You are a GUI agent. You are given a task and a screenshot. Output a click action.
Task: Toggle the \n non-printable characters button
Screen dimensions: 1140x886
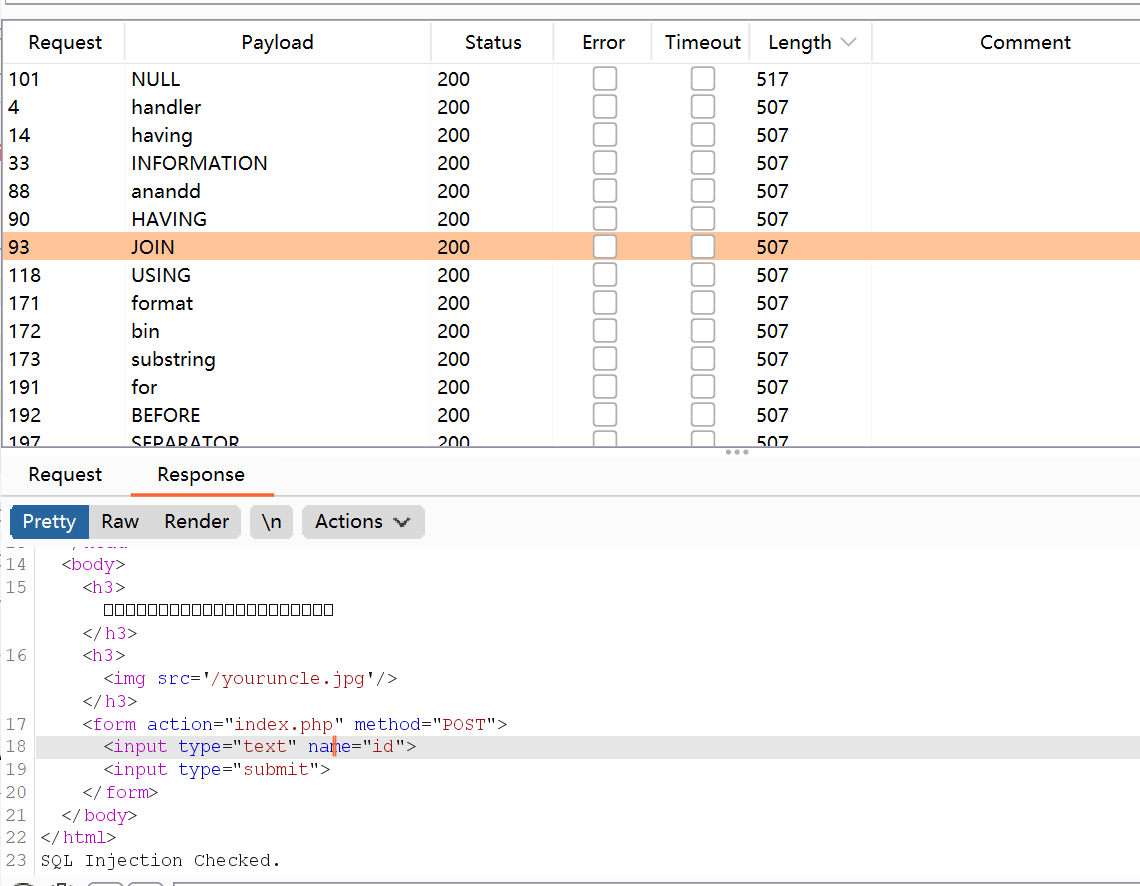pyautogui.click(x=272, y=521)
